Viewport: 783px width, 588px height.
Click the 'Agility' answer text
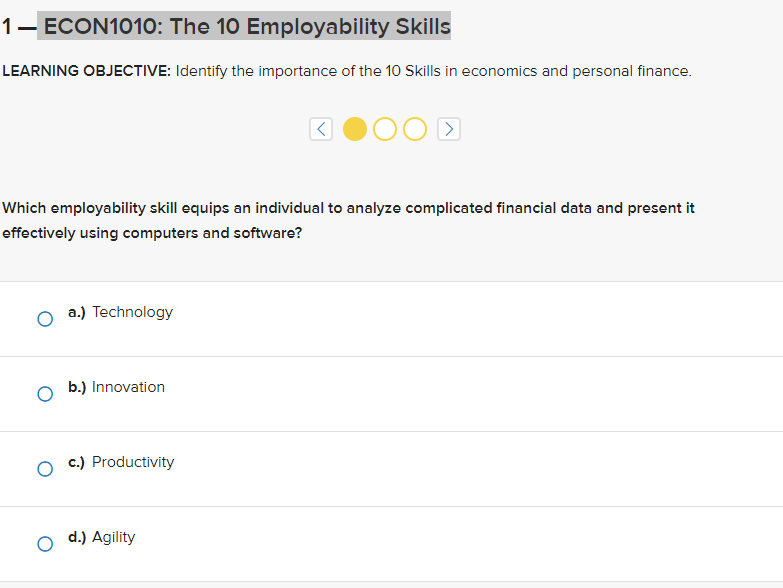coord(113,538)
